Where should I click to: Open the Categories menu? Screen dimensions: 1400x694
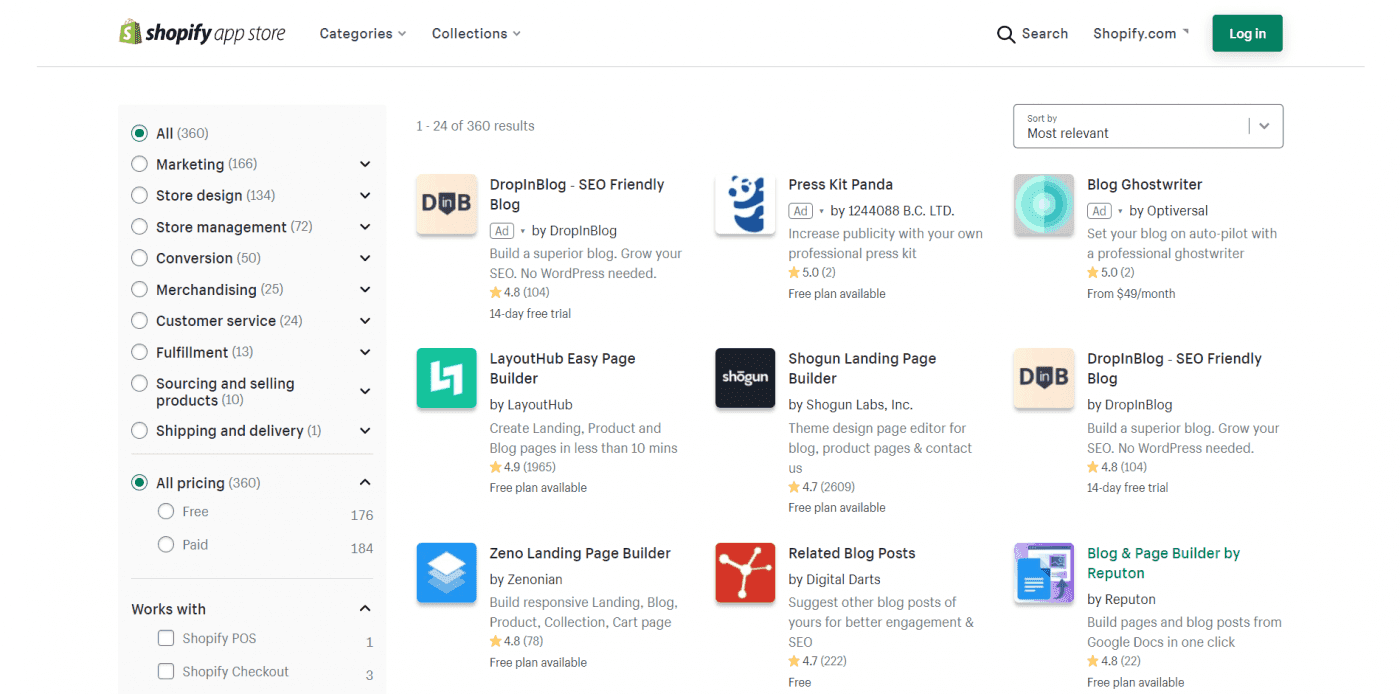363,34
